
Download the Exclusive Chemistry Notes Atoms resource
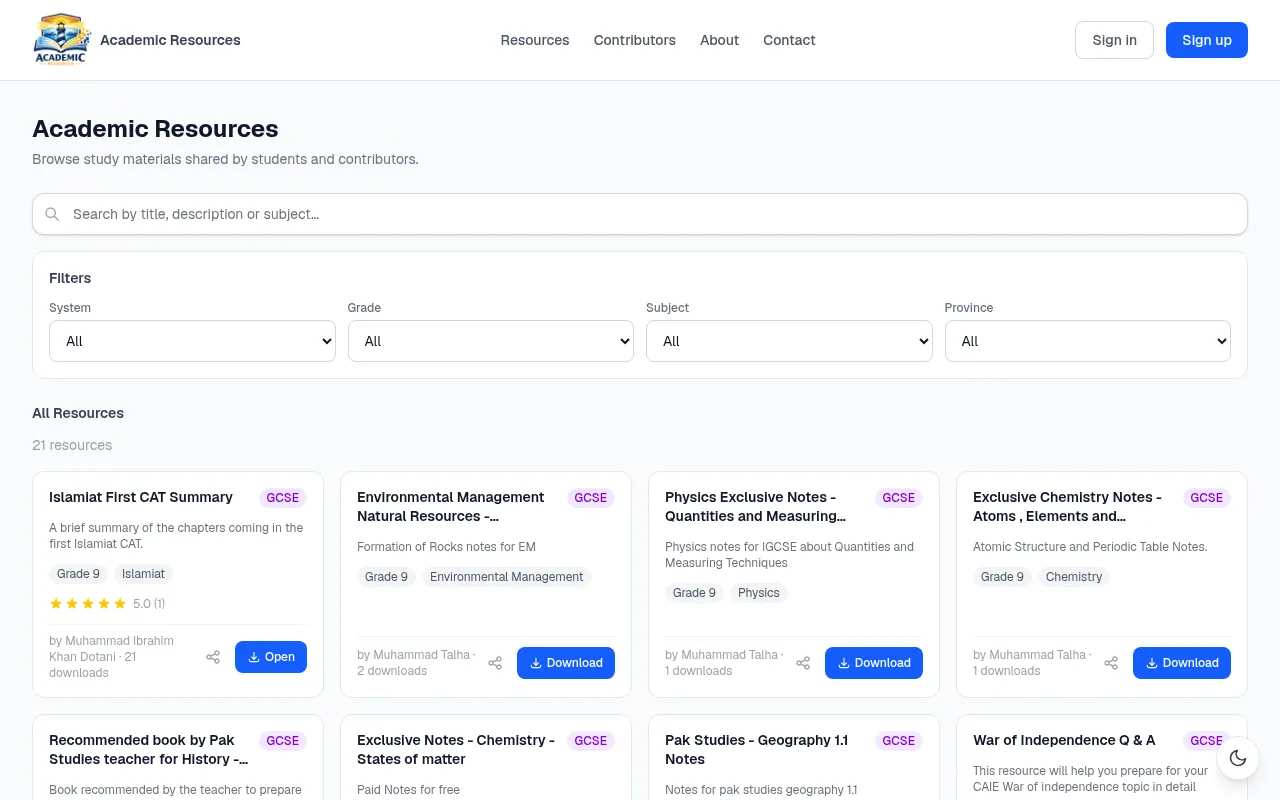coord(1182,663)
